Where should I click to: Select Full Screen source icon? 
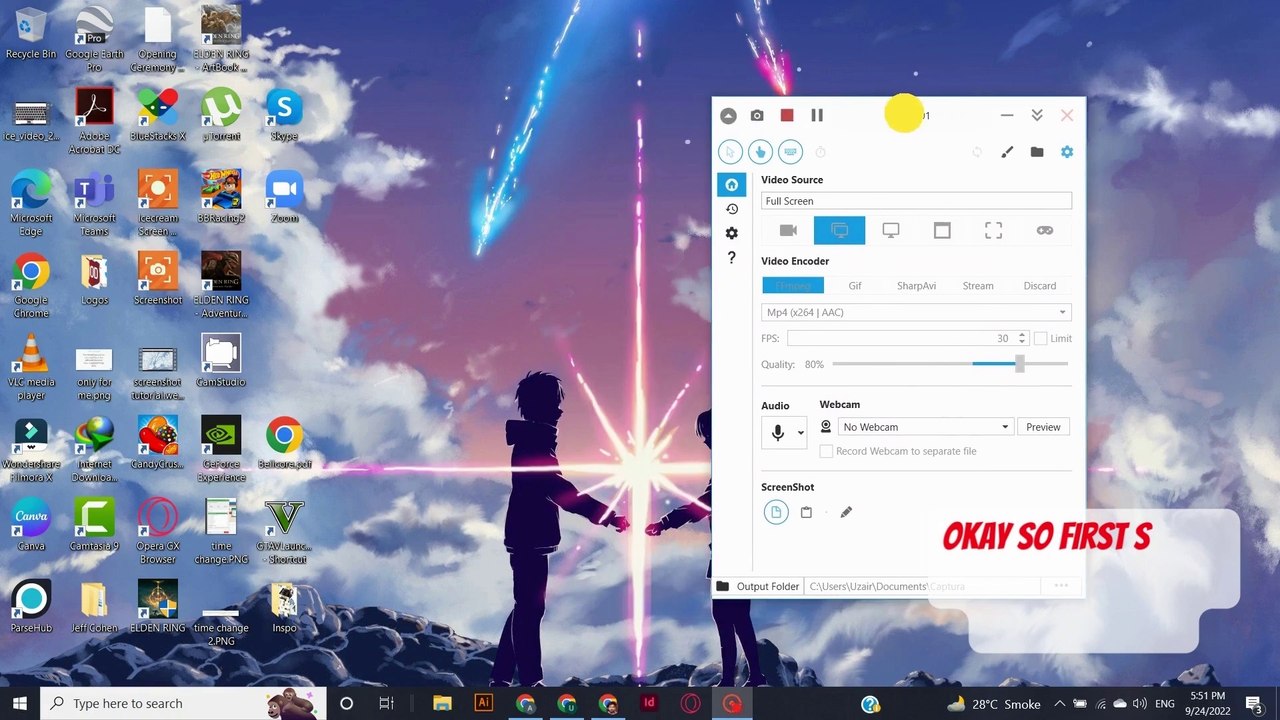click(839, 231)
